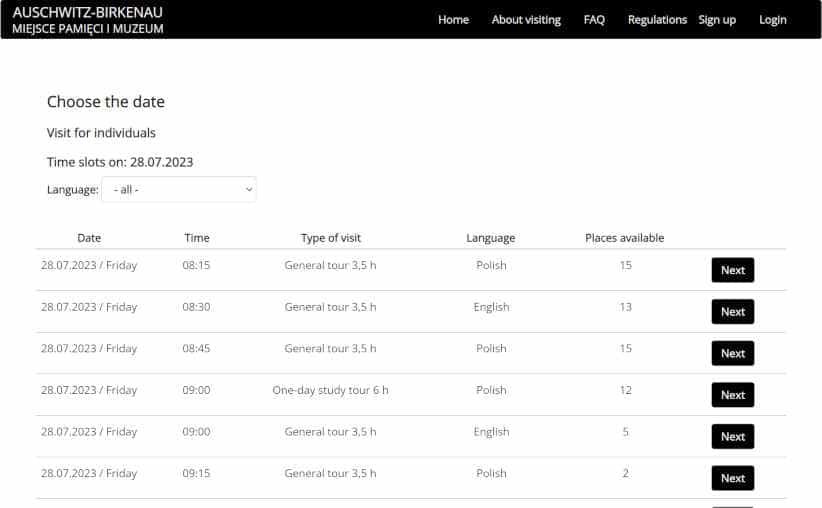Screen dimensions: 822x508
Task: Select the 08:45 time cell
Action: (x=196, y=349)
